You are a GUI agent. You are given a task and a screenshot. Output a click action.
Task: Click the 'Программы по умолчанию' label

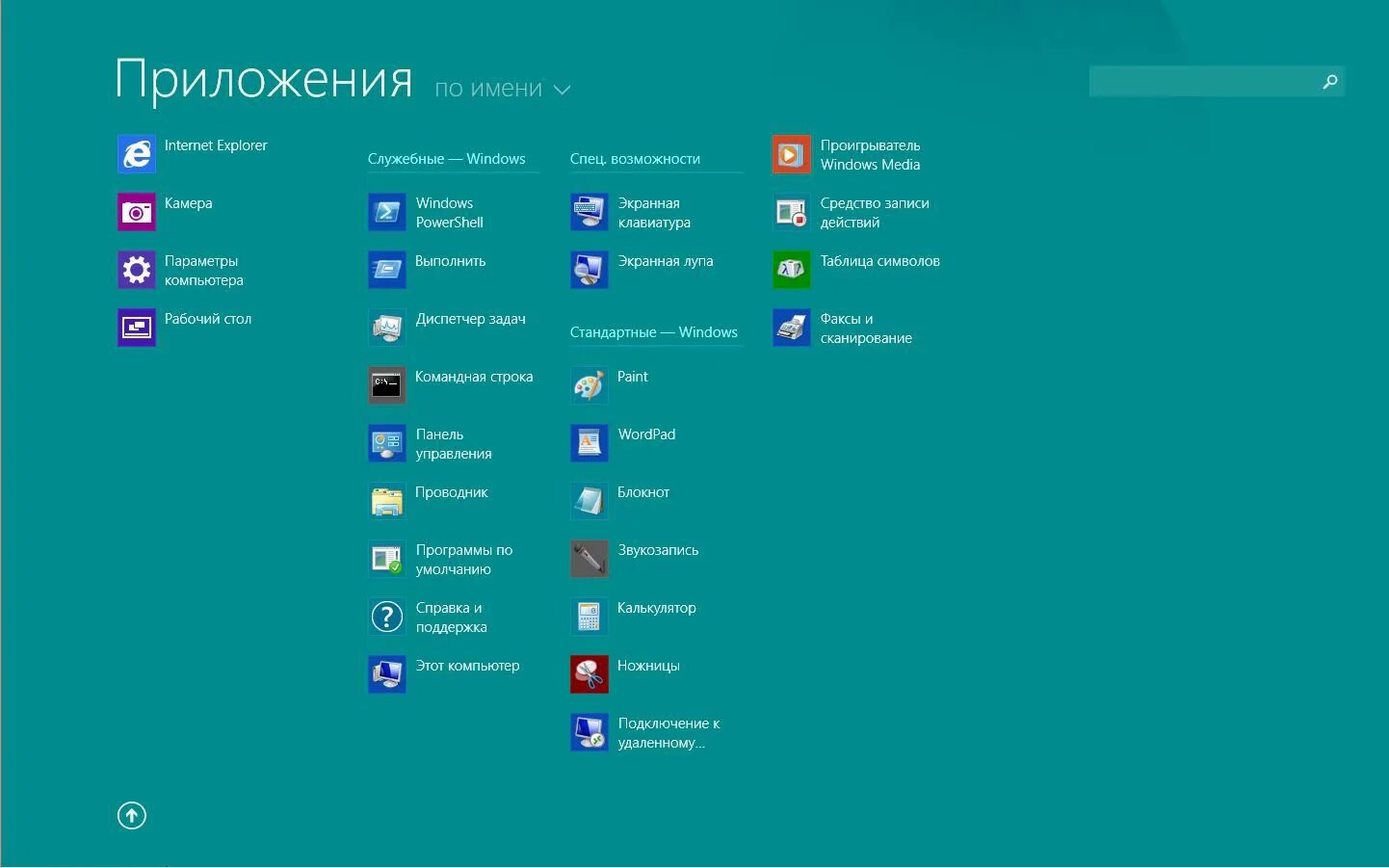pos(464,560)
